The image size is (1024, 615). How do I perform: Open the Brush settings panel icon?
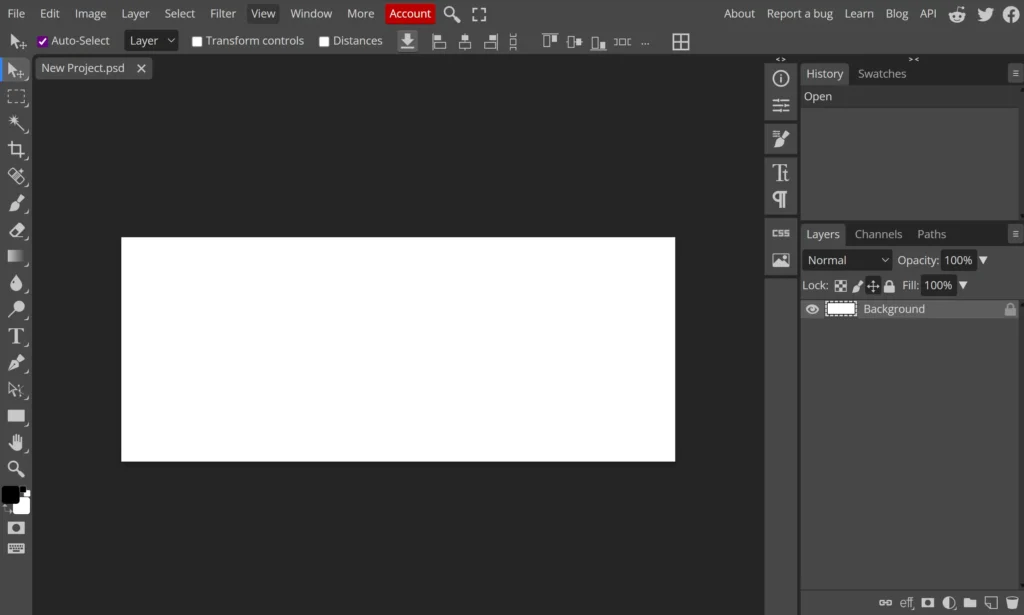[x=780, y=138]
